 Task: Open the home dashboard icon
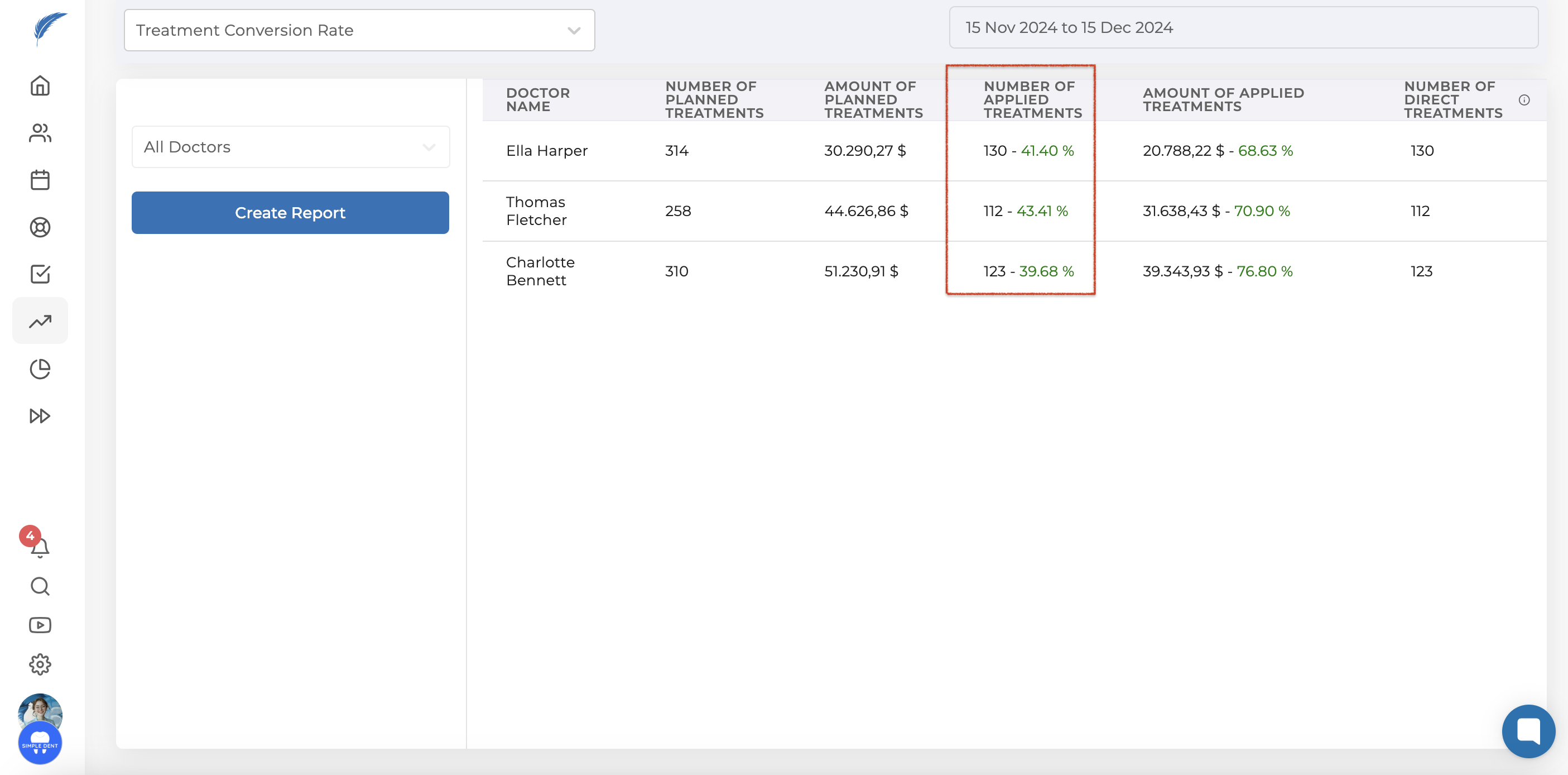40,86
